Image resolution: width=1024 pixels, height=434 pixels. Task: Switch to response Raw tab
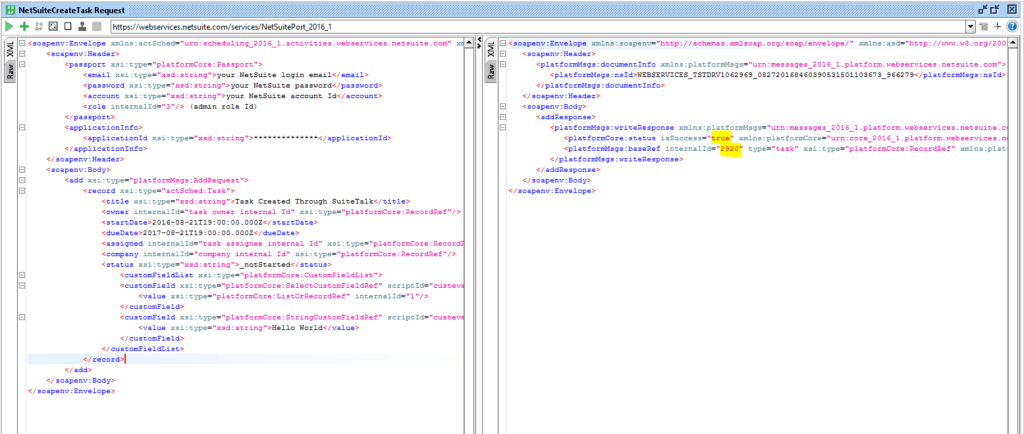click(x=491, y=72)
